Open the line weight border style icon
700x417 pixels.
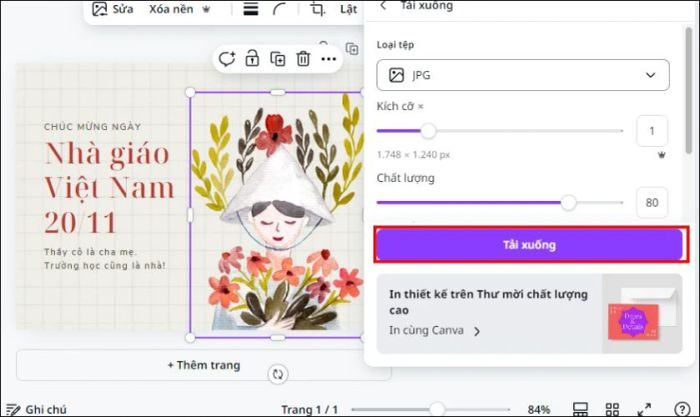click(250, 9)
